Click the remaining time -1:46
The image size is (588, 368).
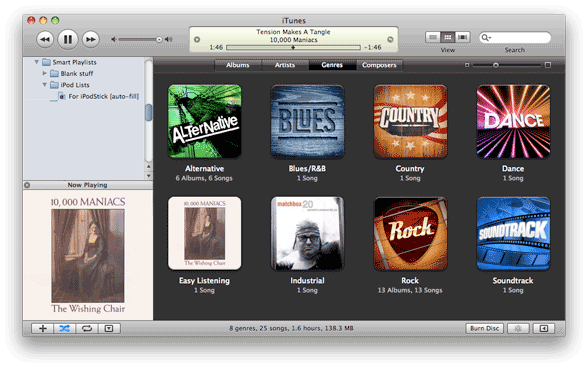pyautogui.click(x=373, y=48)
